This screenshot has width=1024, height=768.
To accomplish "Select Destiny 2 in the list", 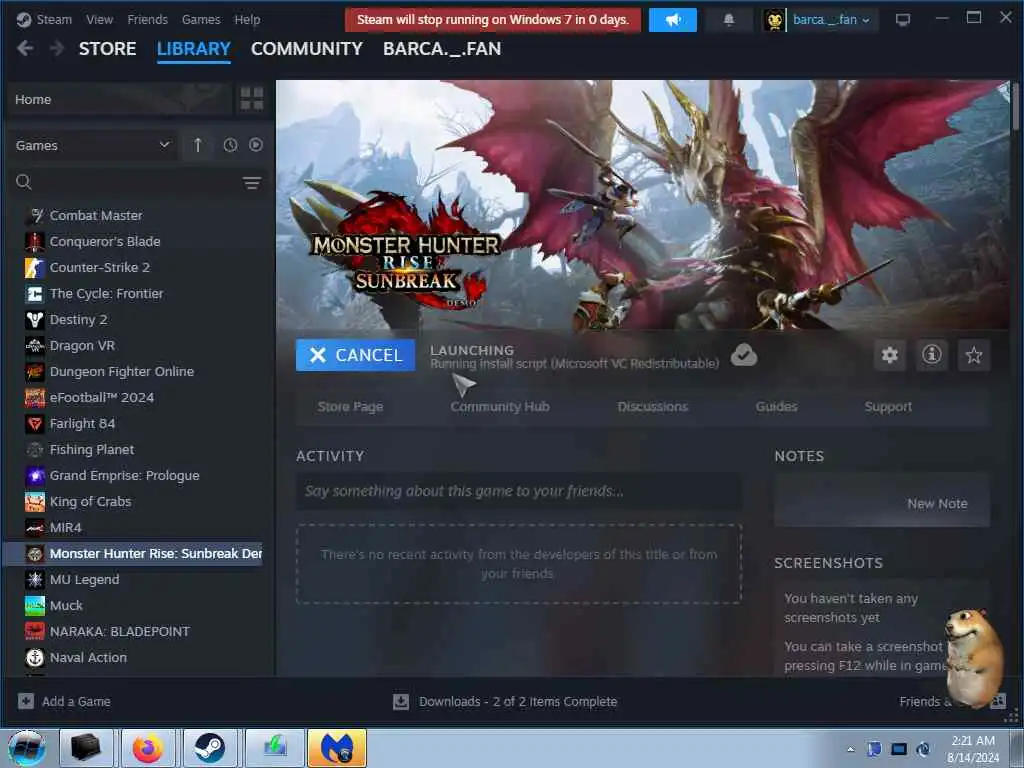I will [x=78, y=320].
